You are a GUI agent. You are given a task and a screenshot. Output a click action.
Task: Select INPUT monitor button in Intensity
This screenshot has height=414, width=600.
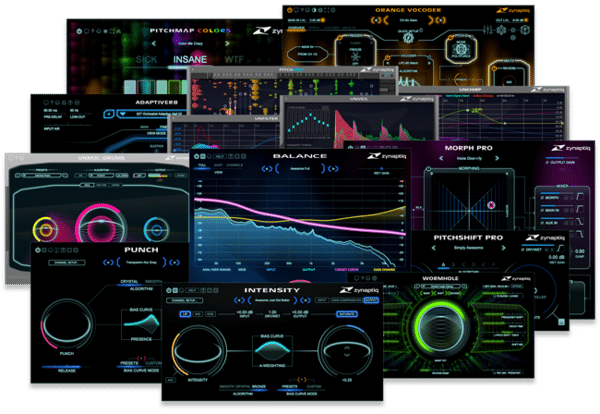[x=322, y=300]
